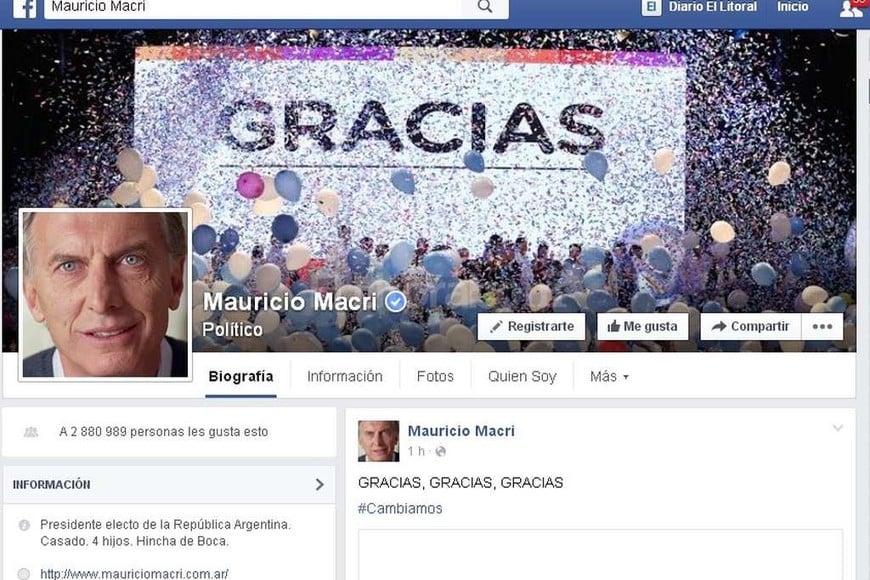This screenshot has height=580, width=870.
Task: Click the Facebook logo icon
Action: coord(24,8)
